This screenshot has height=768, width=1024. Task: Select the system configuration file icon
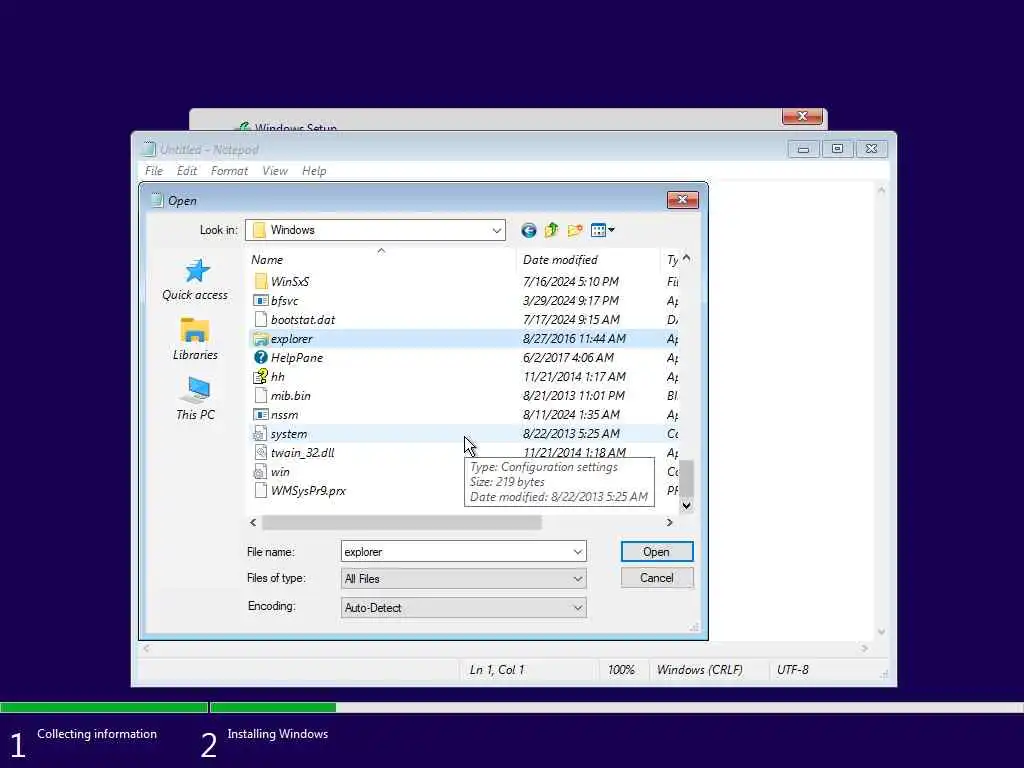261,434
